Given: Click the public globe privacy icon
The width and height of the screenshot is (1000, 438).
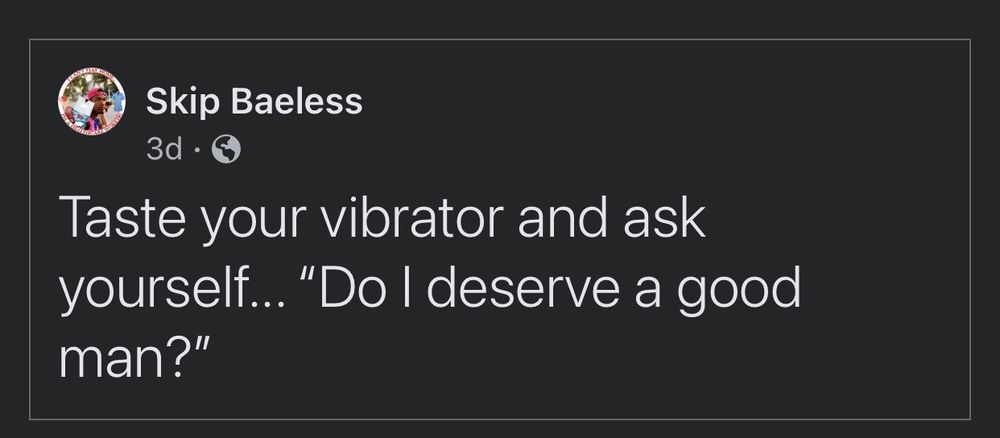Looking at the screenshot, I should point(226,150).
